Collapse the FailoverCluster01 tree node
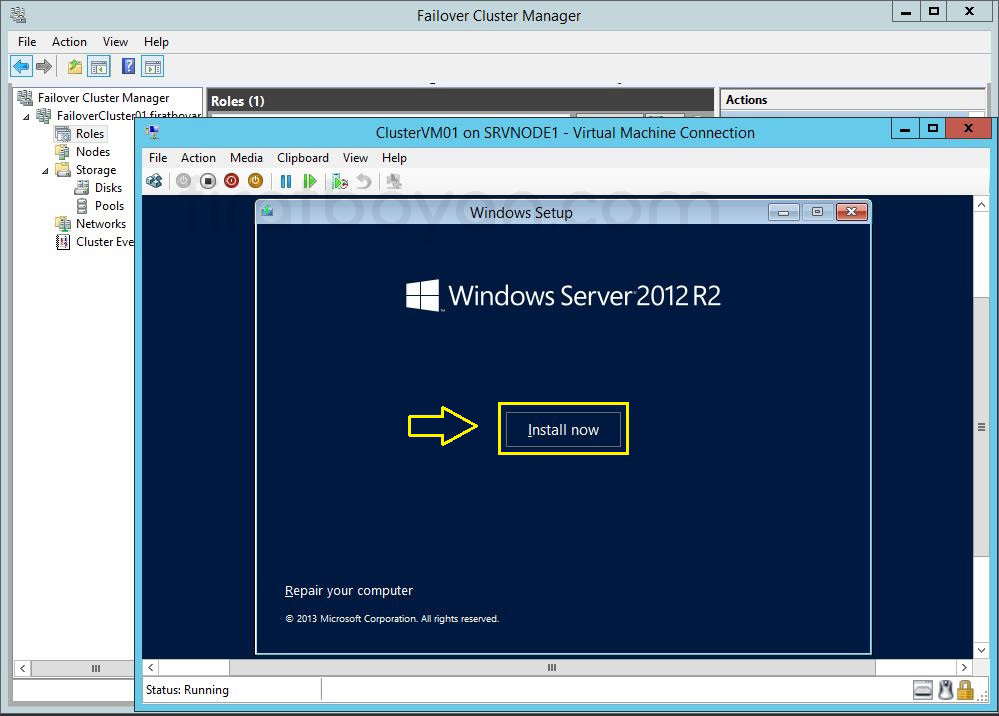The image size is (999, 716). coord(26,117)
